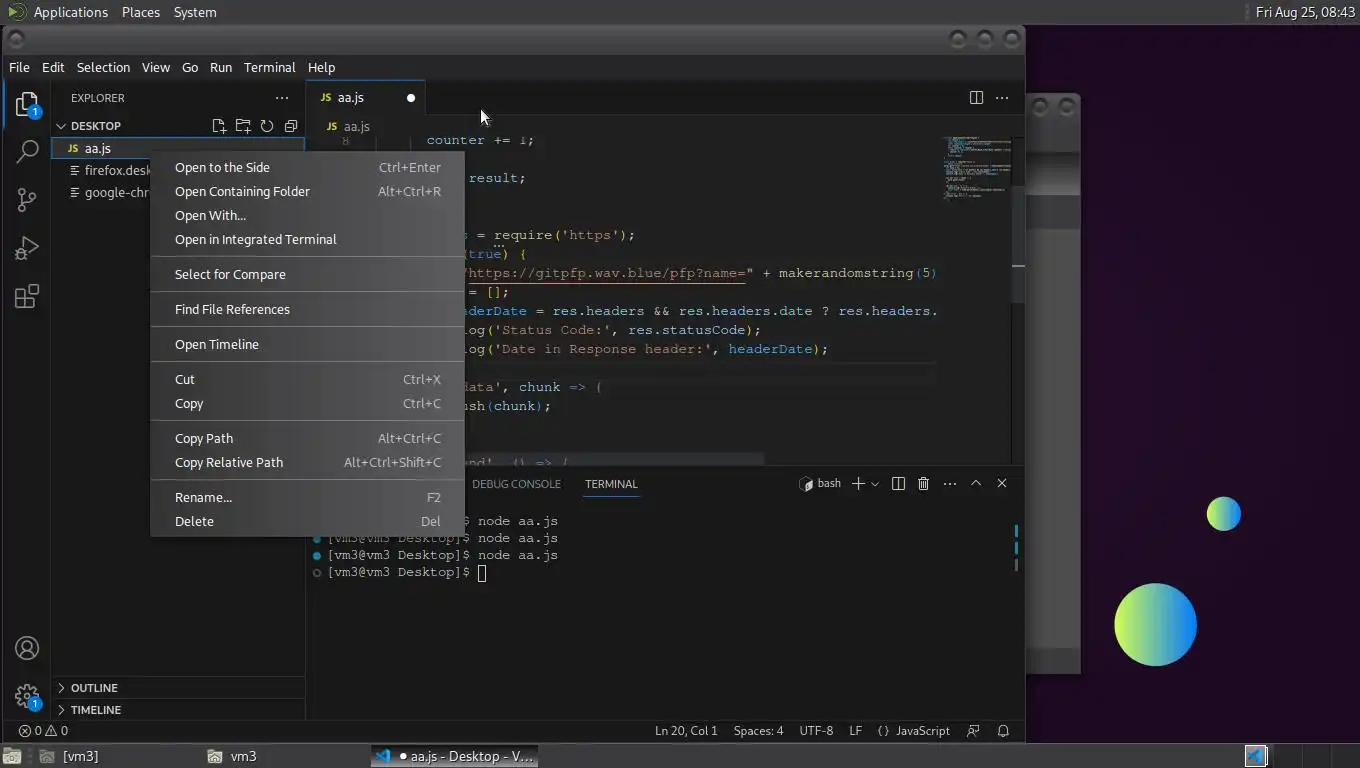The height and width of the screenshot is (768, 1360).
Task: Open notifications bell in status bar
Action: tap(1003, 731)
